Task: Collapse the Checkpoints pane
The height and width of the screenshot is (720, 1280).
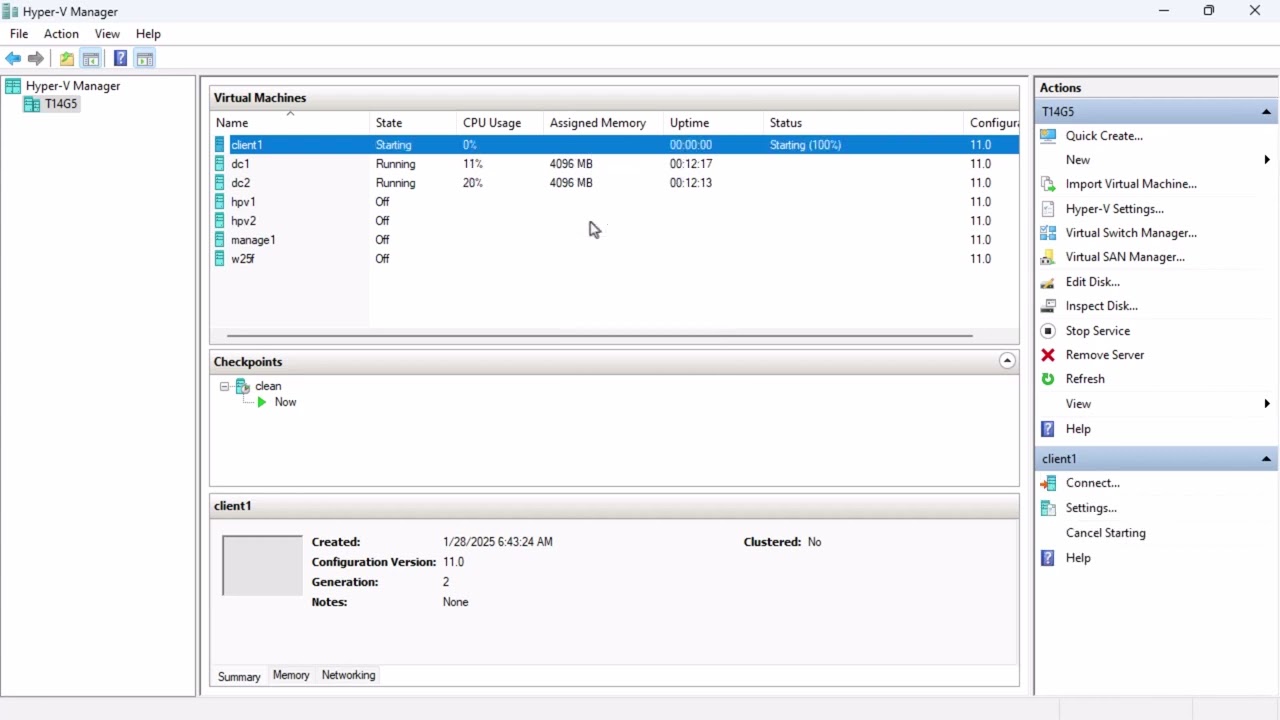Action: point(1007,361)
